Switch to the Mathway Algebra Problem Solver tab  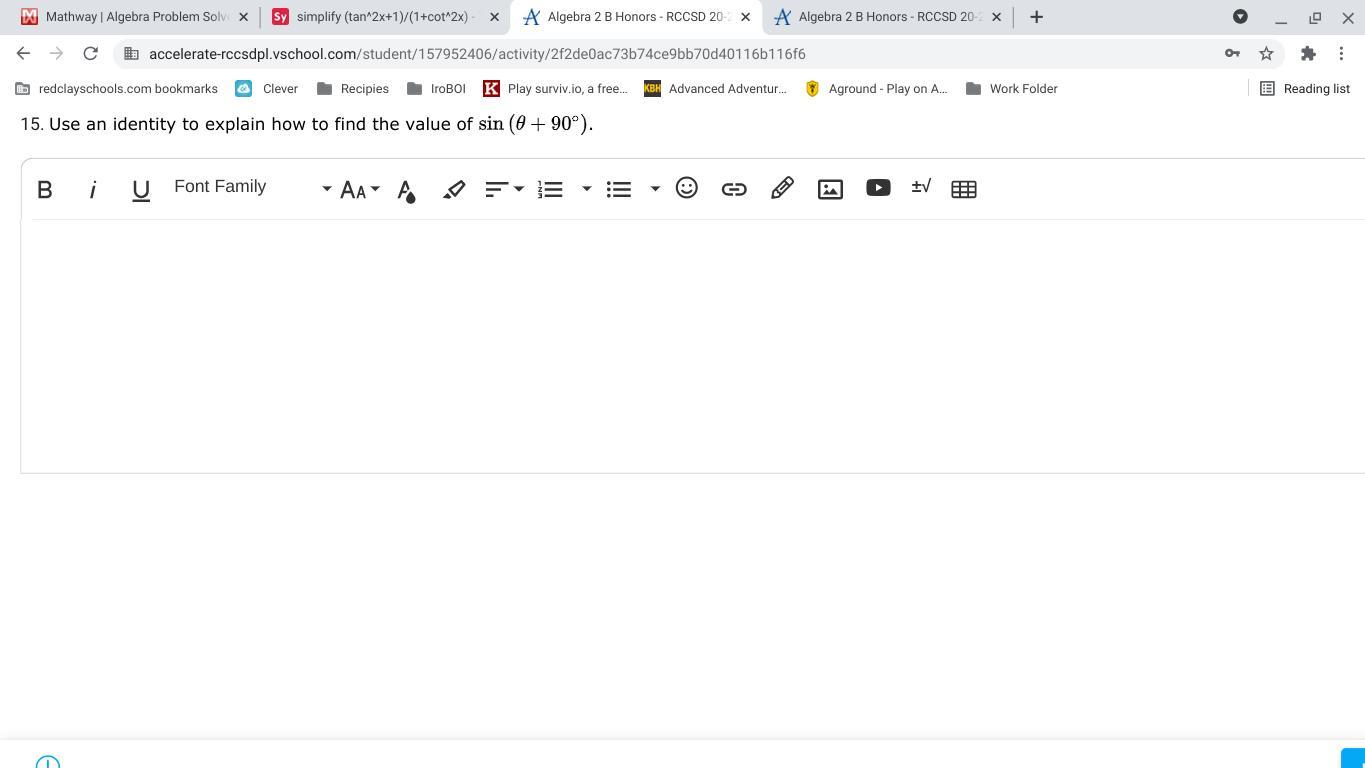pyautogui.click(x=136, y=17)
